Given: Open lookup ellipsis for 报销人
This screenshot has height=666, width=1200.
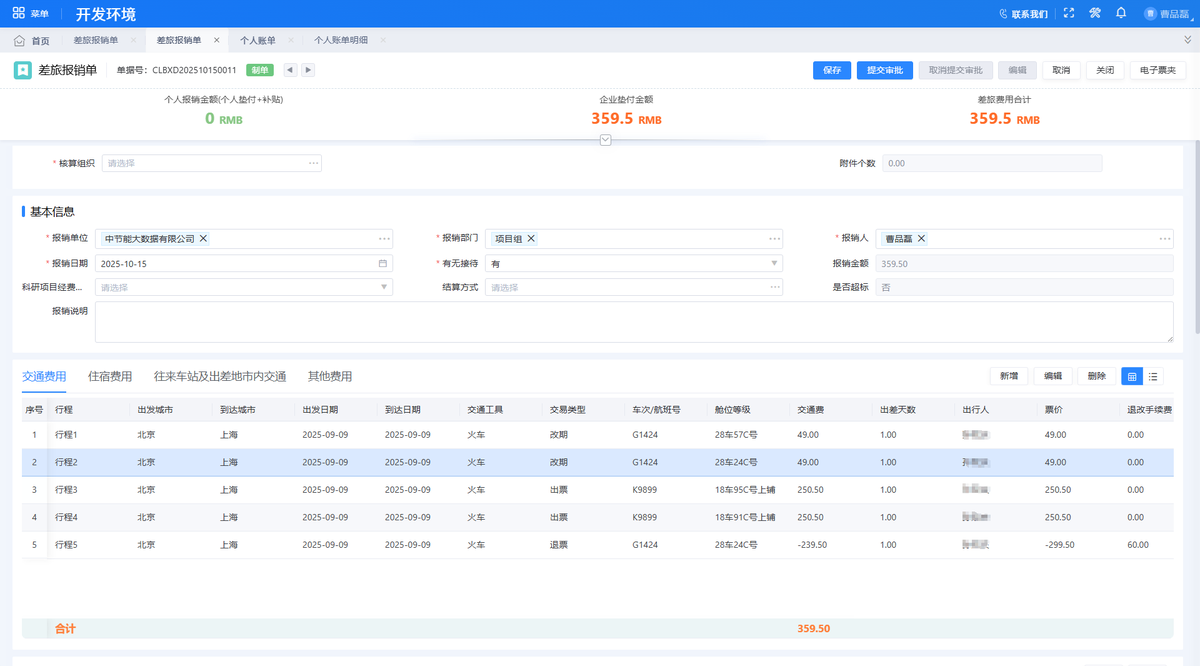Looking at the screenshot, I should pos(1165,239).
